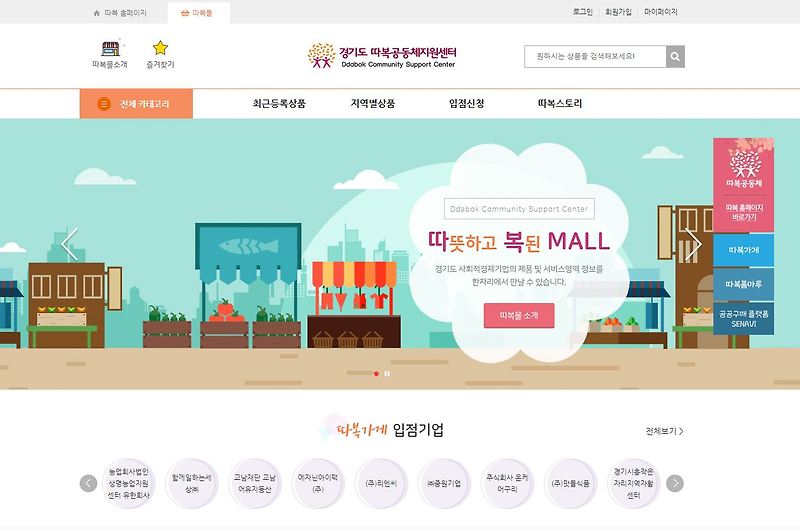This screenshot has width=800, height=530.
Task: Slide company list left with gray arrow
Action: [88, 483]
